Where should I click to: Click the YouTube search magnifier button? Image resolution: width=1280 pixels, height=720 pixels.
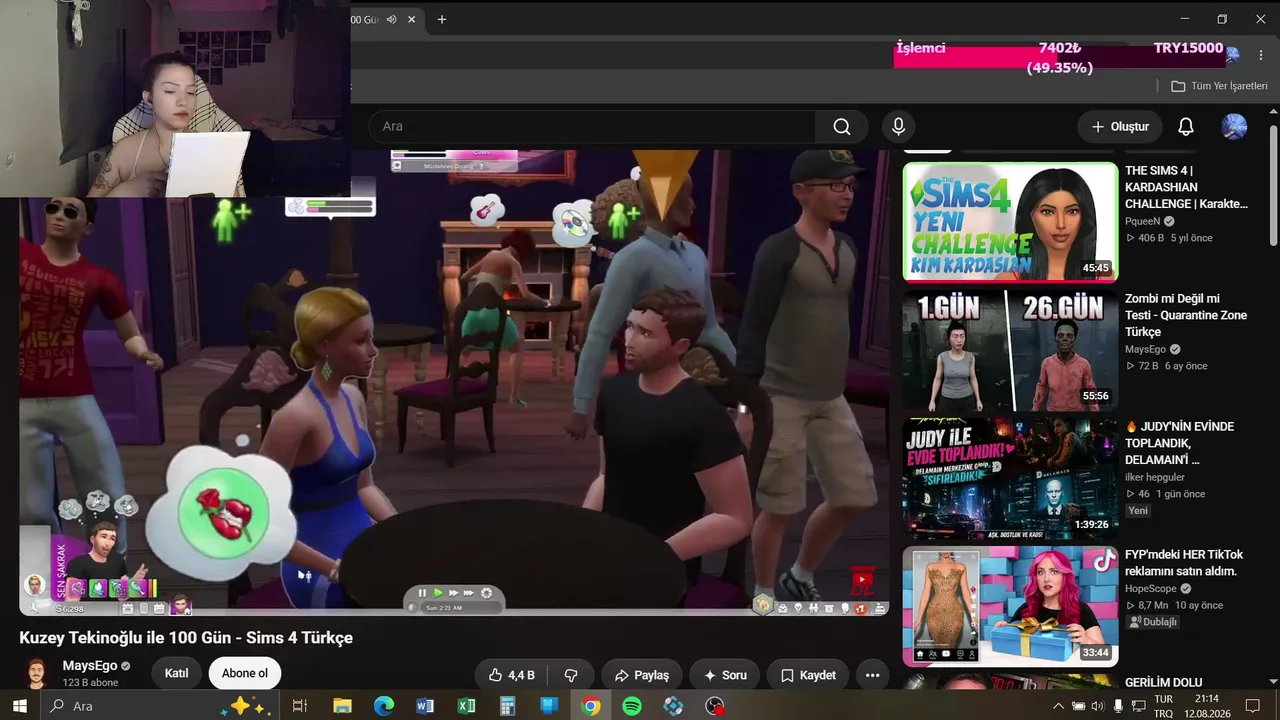(x=842, y=127)
